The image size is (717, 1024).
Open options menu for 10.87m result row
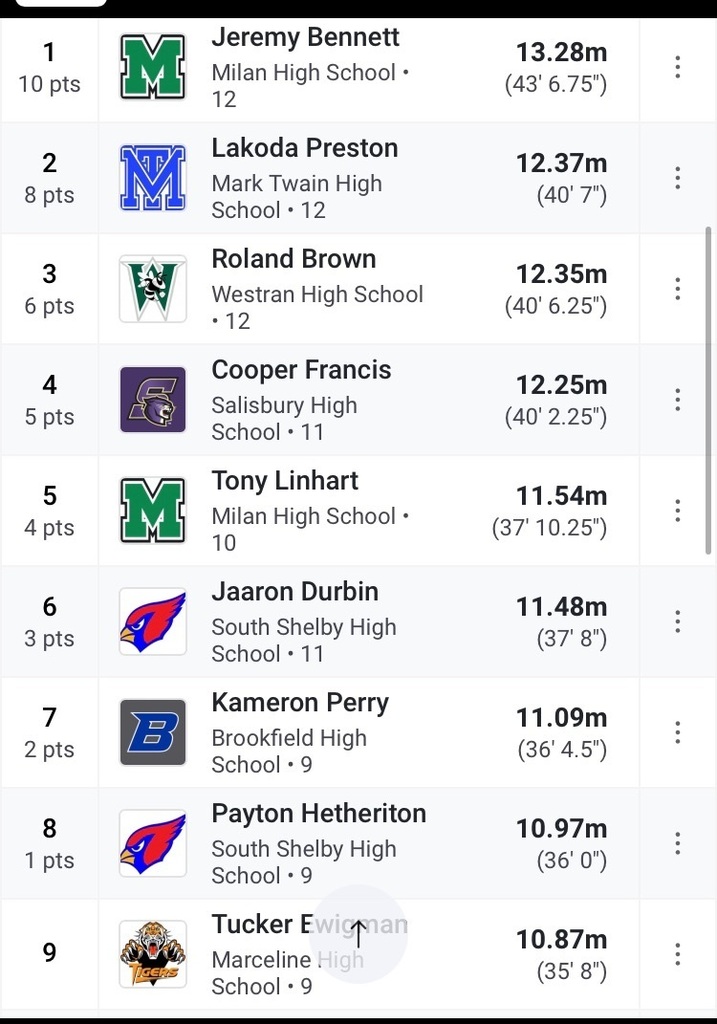(x=677, y=954)
